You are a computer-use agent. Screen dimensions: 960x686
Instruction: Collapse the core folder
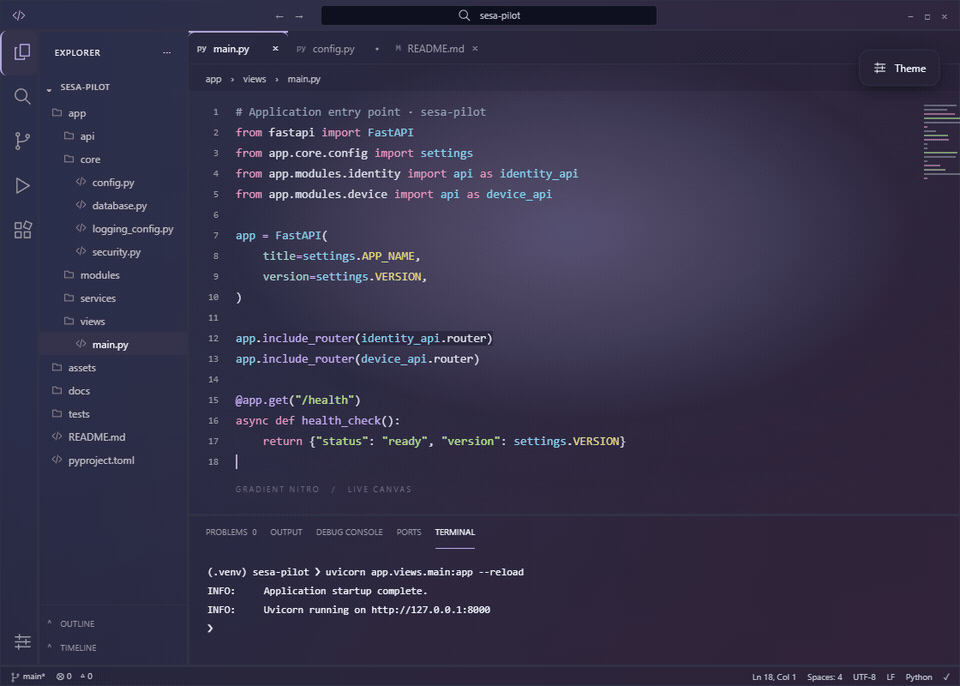click(113, 159)
